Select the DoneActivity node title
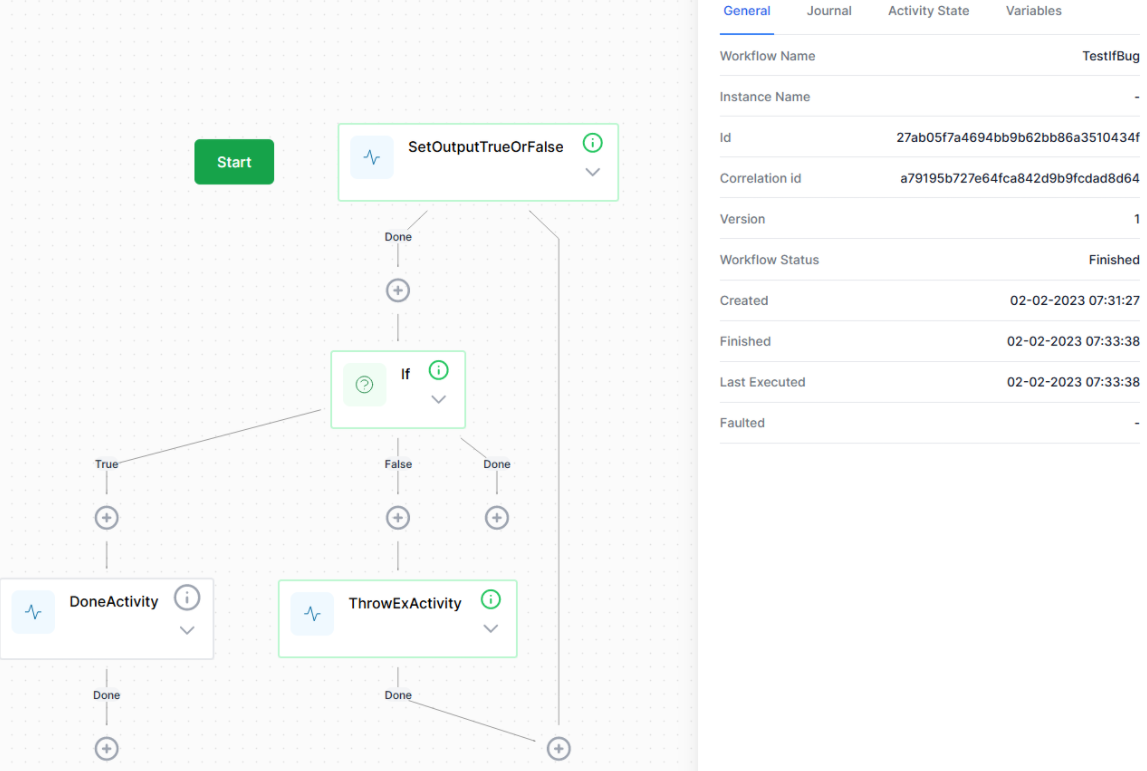1147x771 pixels. (113, 601)
